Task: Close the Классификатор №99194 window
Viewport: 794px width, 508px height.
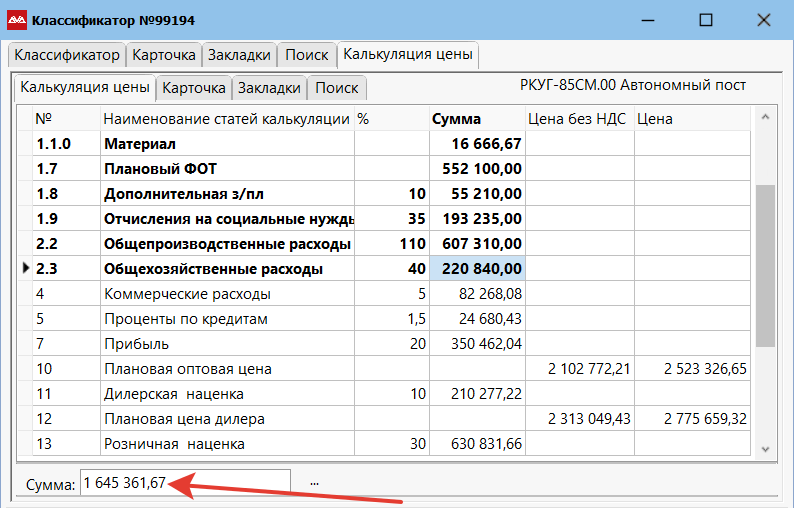Action: [763, 20]
